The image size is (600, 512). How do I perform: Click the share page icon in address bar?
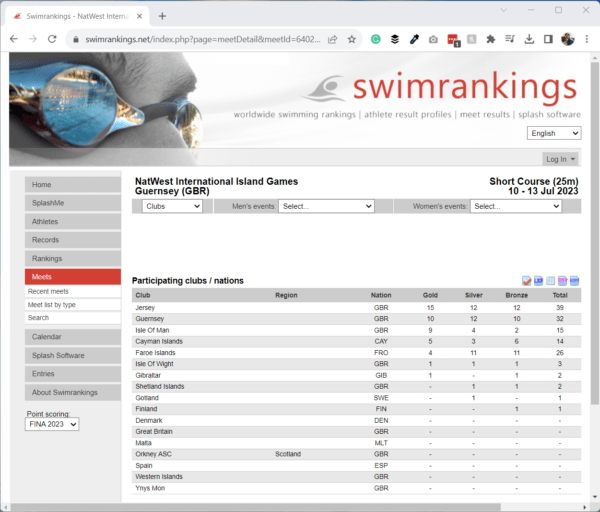[331, 39]
